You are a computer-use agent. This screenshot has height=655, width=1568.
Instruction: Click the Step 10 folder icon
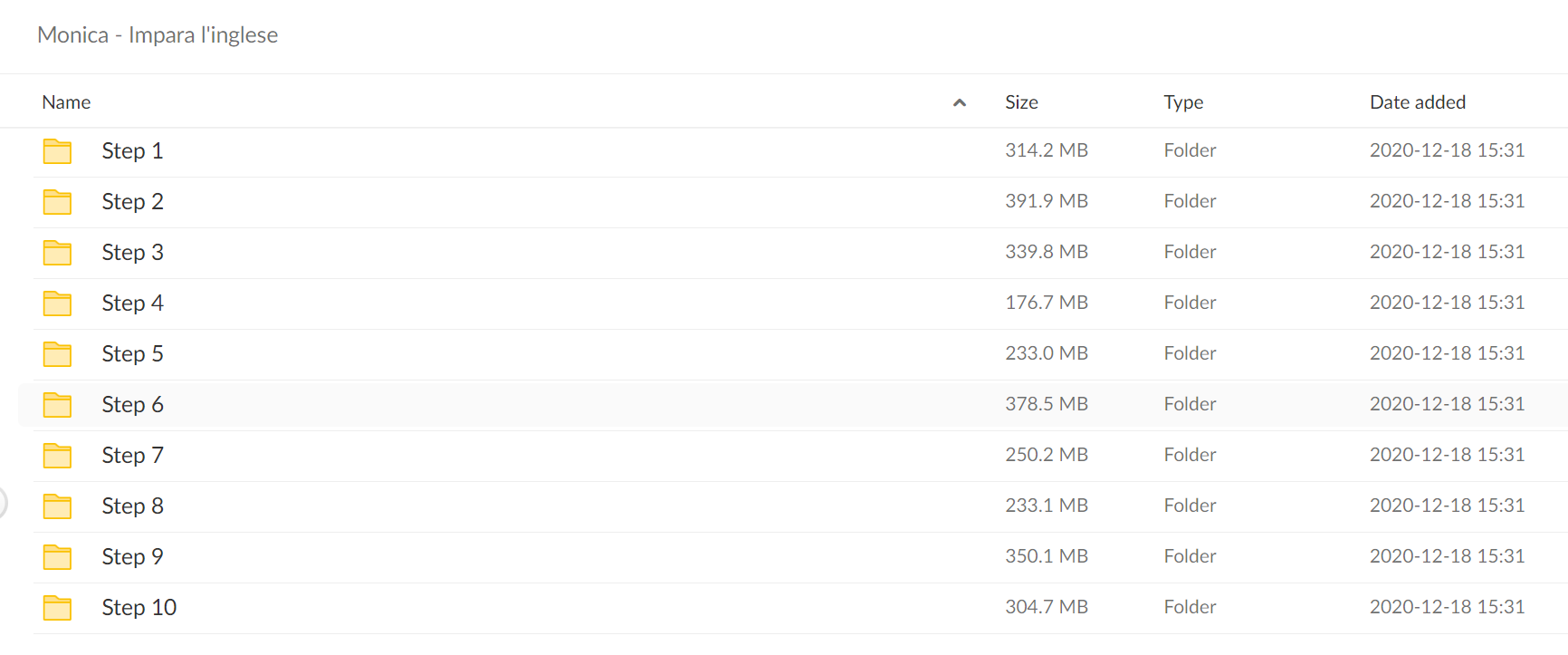57,608
